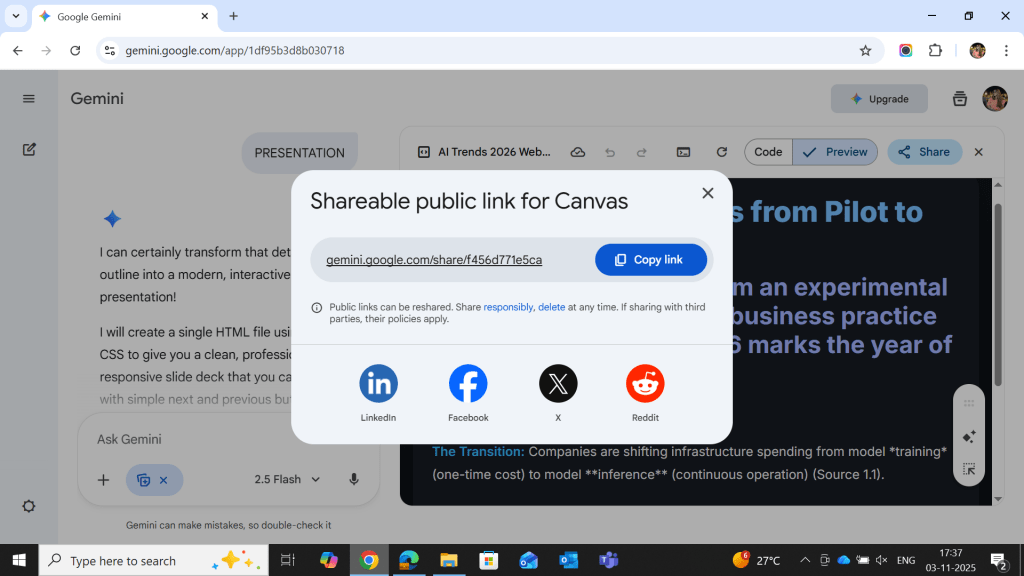
Task: Switch to the Code view tab
Action: pos(768,152)
